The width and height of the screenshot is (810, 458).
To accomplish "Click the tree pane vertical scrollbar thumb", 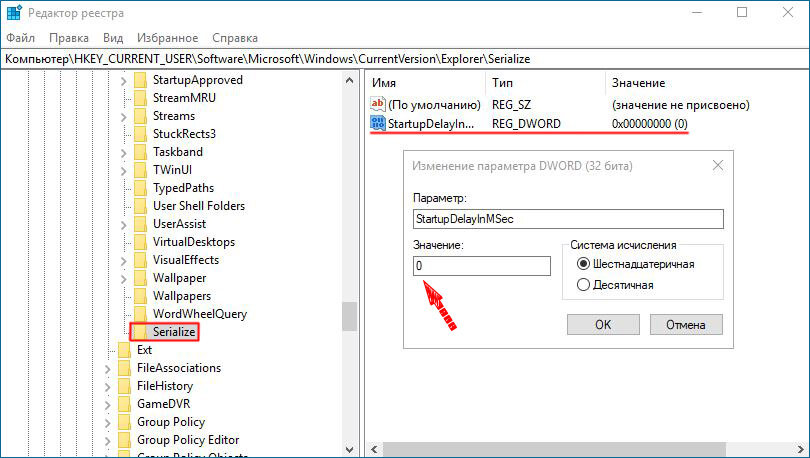I will click(x=350, y=316).
